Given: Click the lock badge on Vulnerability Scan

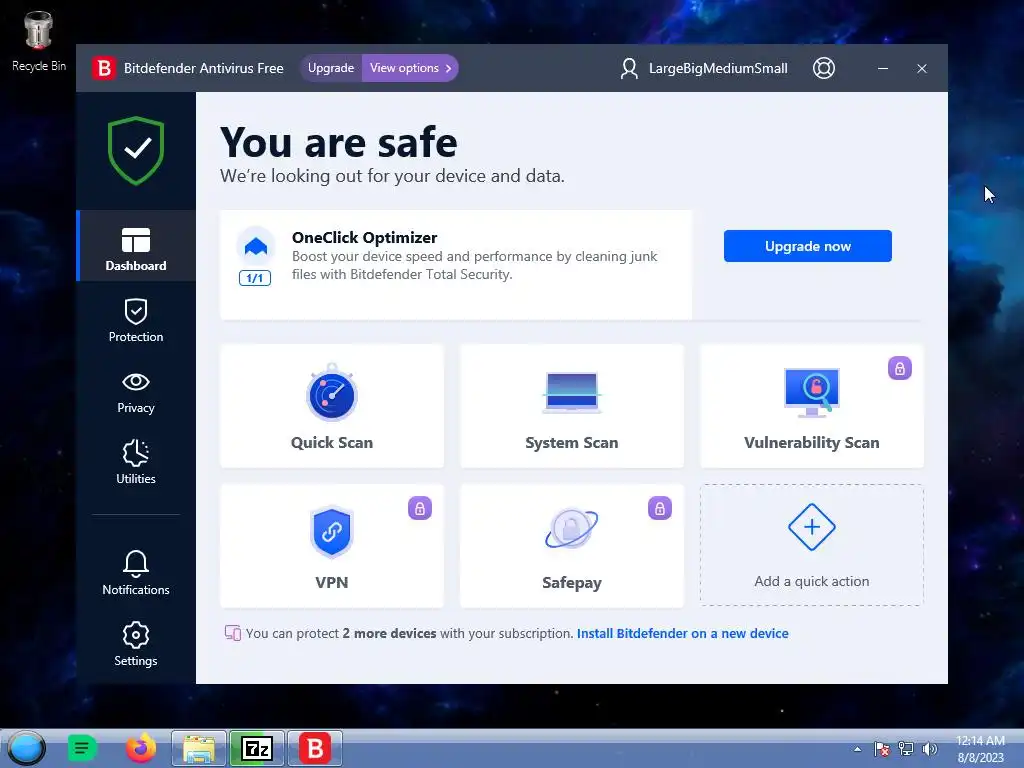Looking at the screenshot, I should coord(899,368).
